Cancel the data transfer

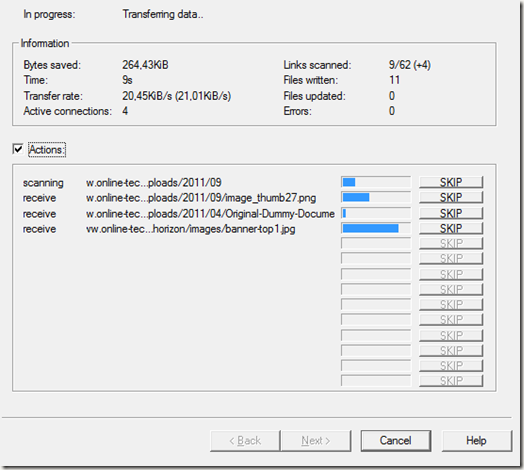(x=396, y=441)
